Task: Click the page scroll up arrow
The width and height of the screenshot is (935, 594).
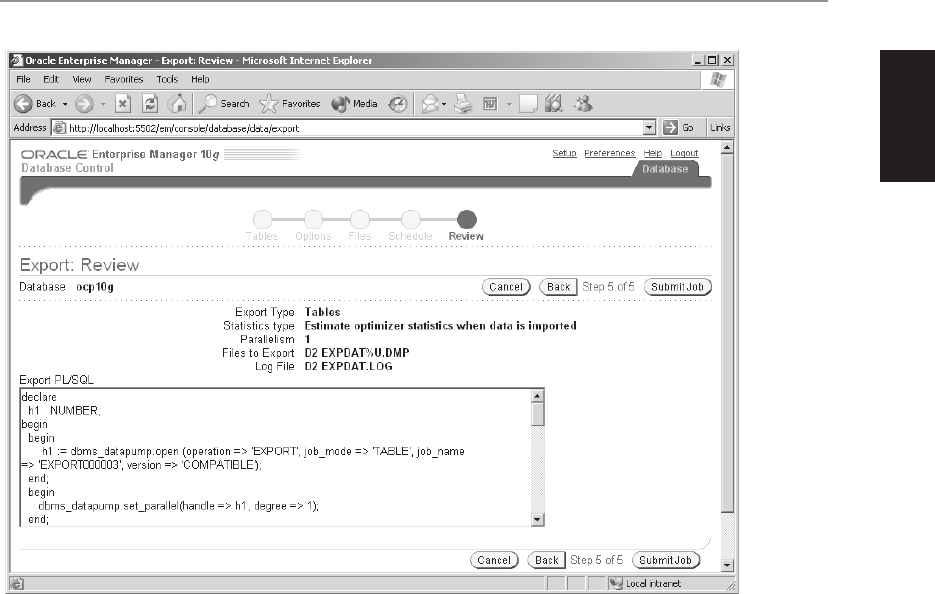Action: click(727, 147)
